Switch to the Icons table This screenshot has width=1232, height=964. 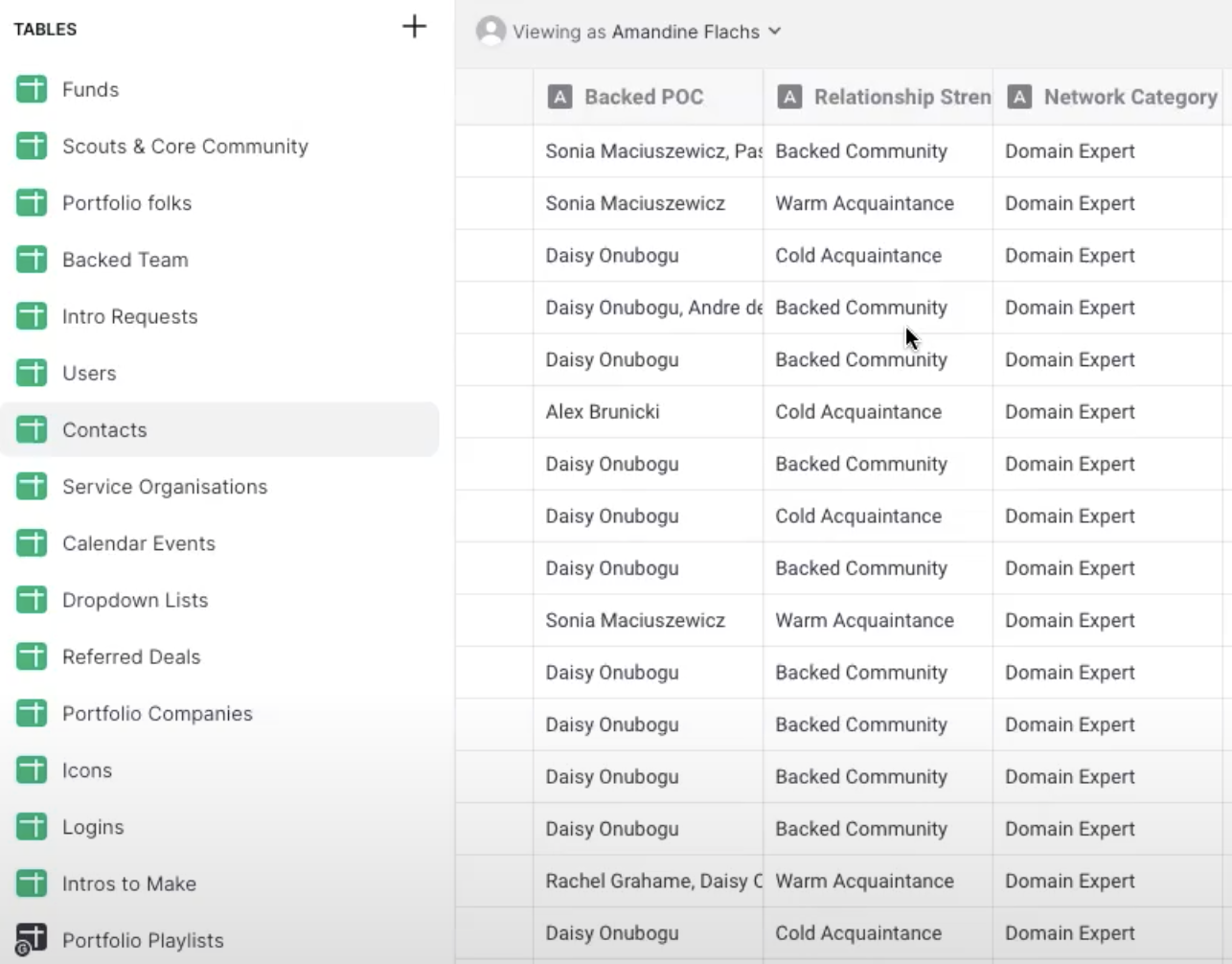tap(87, 769)
